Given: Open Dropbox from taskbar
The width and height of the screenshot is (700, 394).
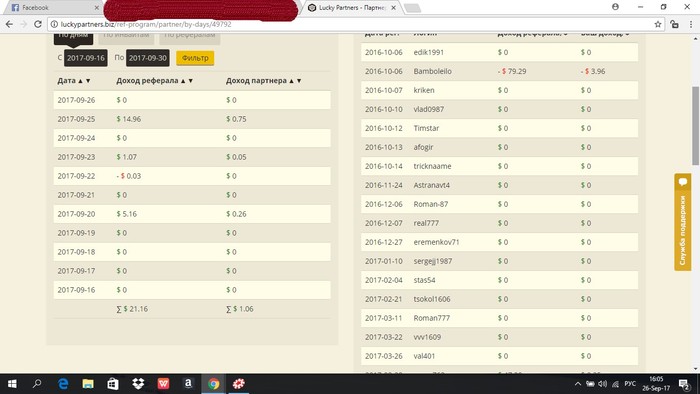Looking at the screenshot, I should click(138, 384).
